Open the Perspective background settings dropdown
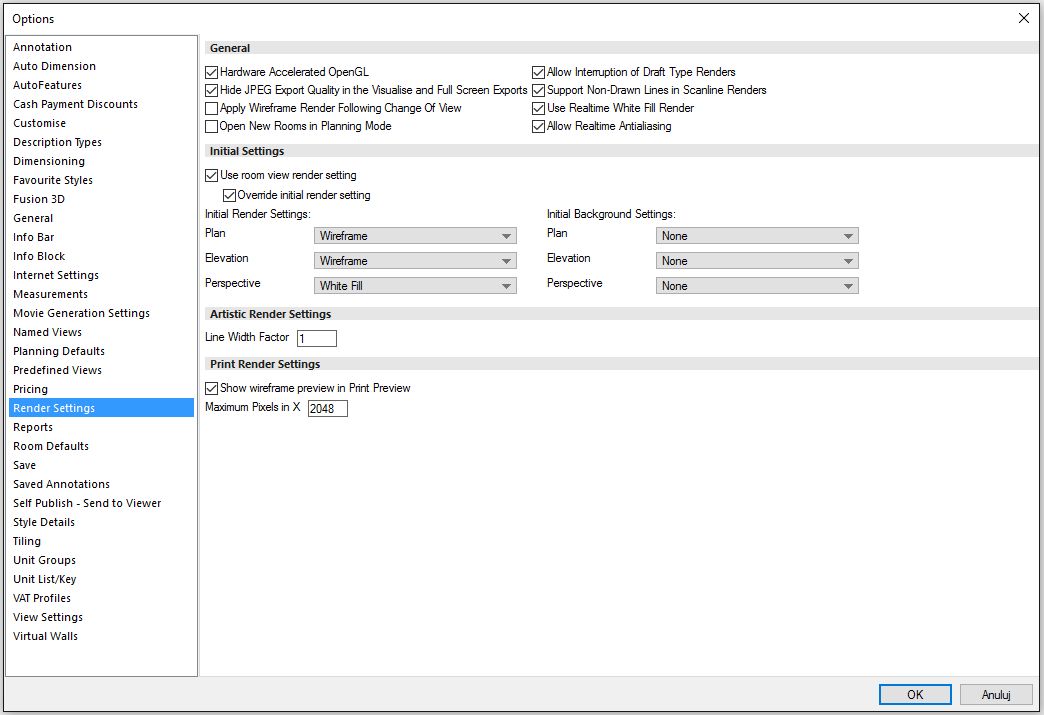1044x715 pixels. click(x=757, y=286)
